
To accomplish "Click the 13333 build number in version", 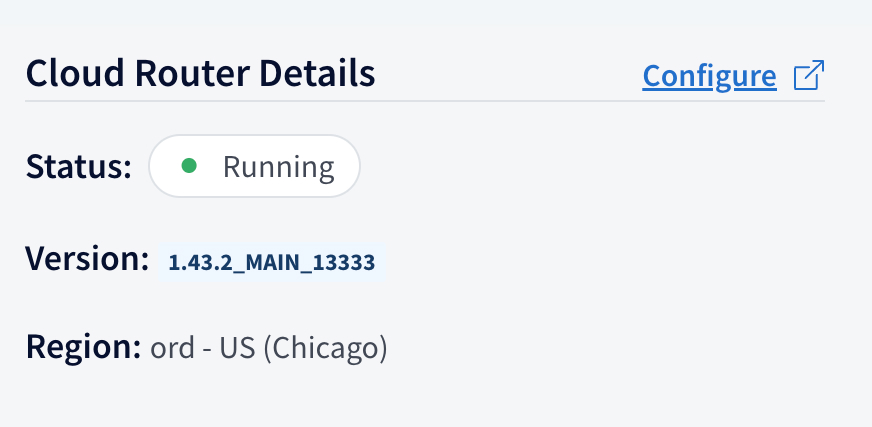I will point(344,262).
